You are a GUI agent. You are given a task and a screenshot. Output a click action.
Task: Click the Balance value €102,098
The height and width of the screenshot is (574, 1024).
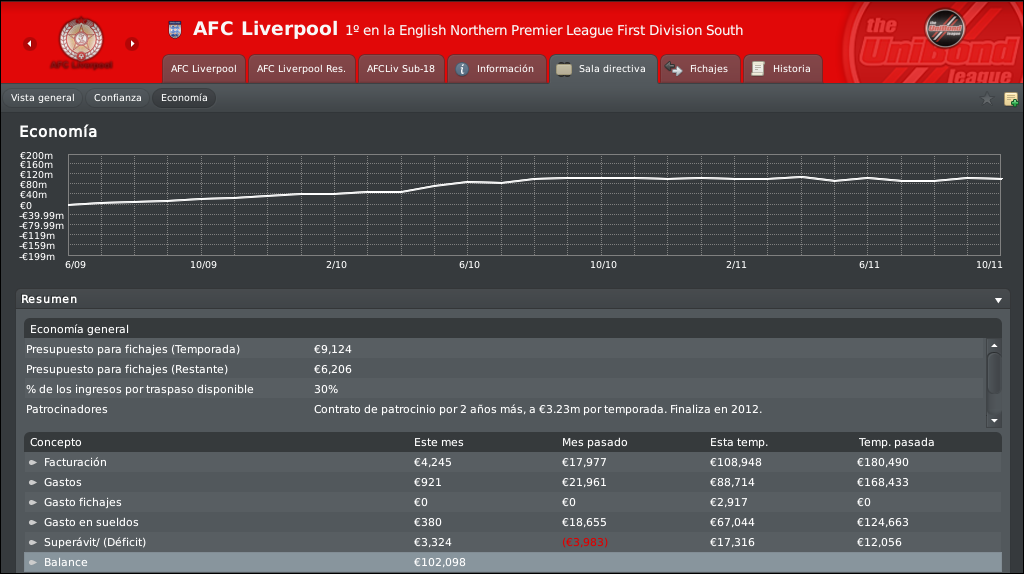coord(440,562)
